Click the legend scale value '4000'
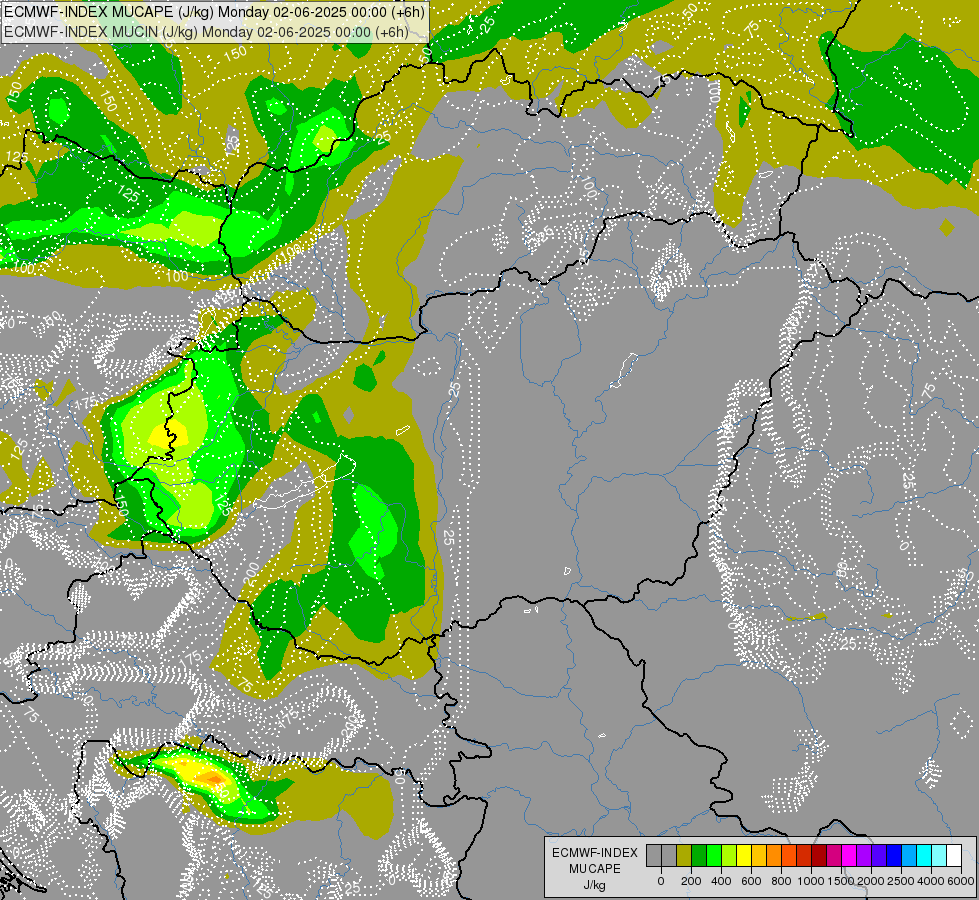The height and width of the screenshot is (900, 979). pyautogui.click(x=931, y=881)
